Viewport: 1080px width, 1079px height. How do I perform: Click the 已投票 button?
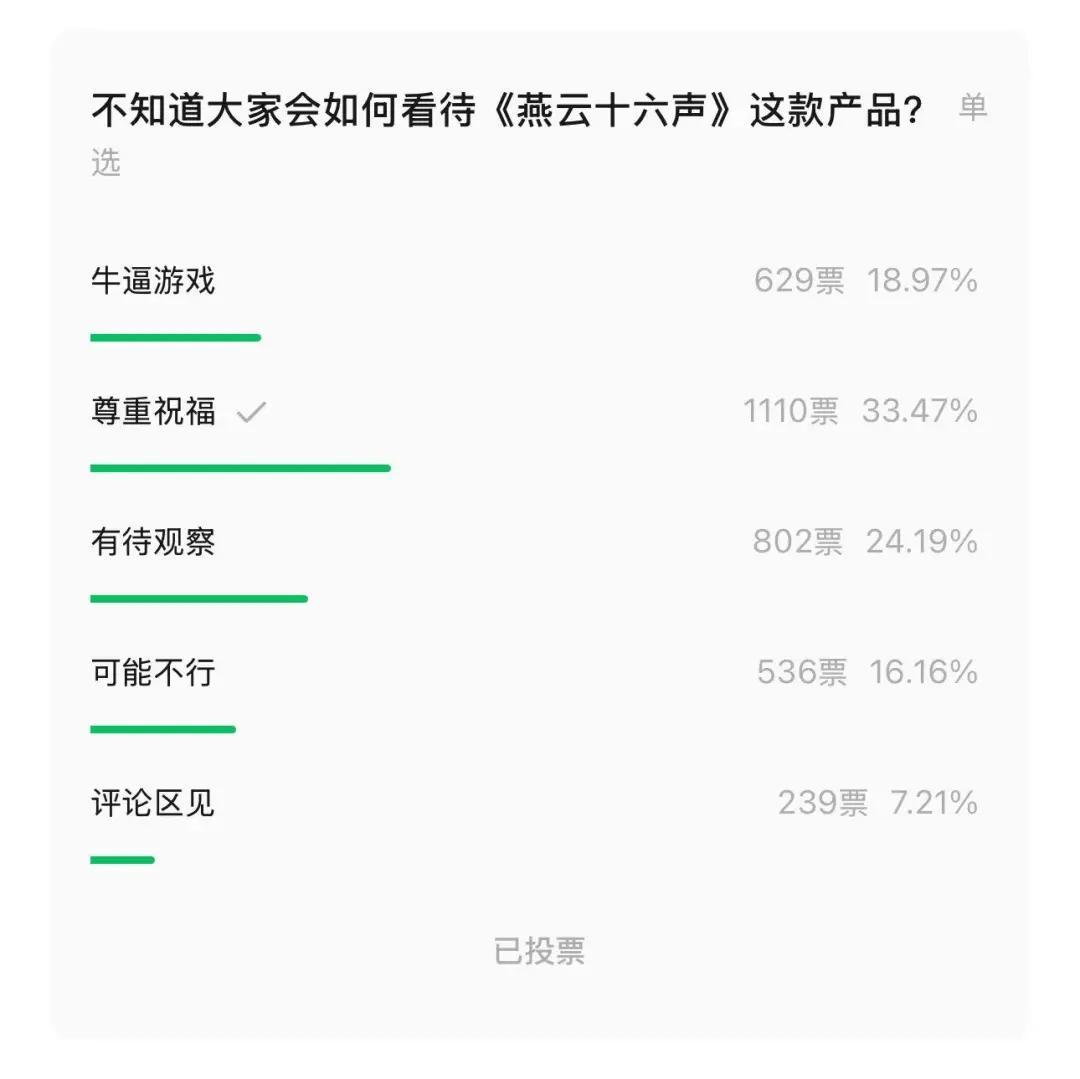[x=539, y=951]
